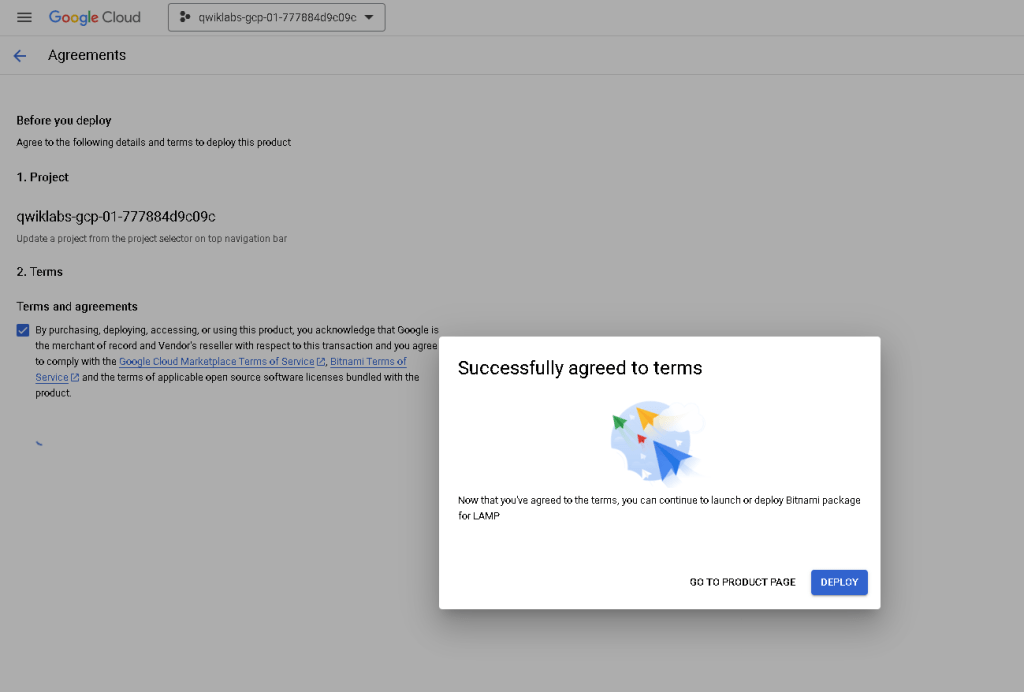
Task: Click the Google Cloud logo
Action: click(95, 18)
